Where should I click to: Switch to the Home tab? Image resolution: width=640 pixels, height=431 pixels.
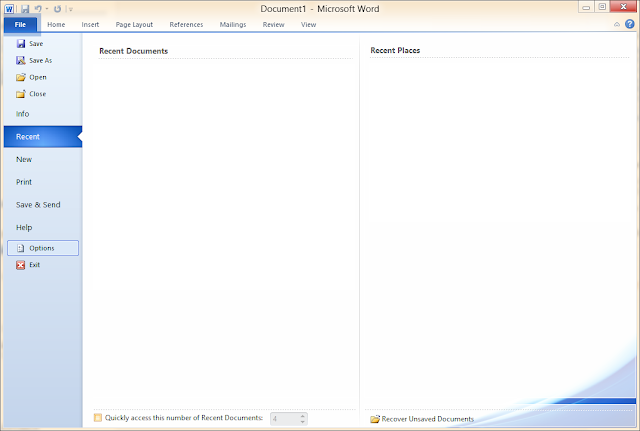56,24
